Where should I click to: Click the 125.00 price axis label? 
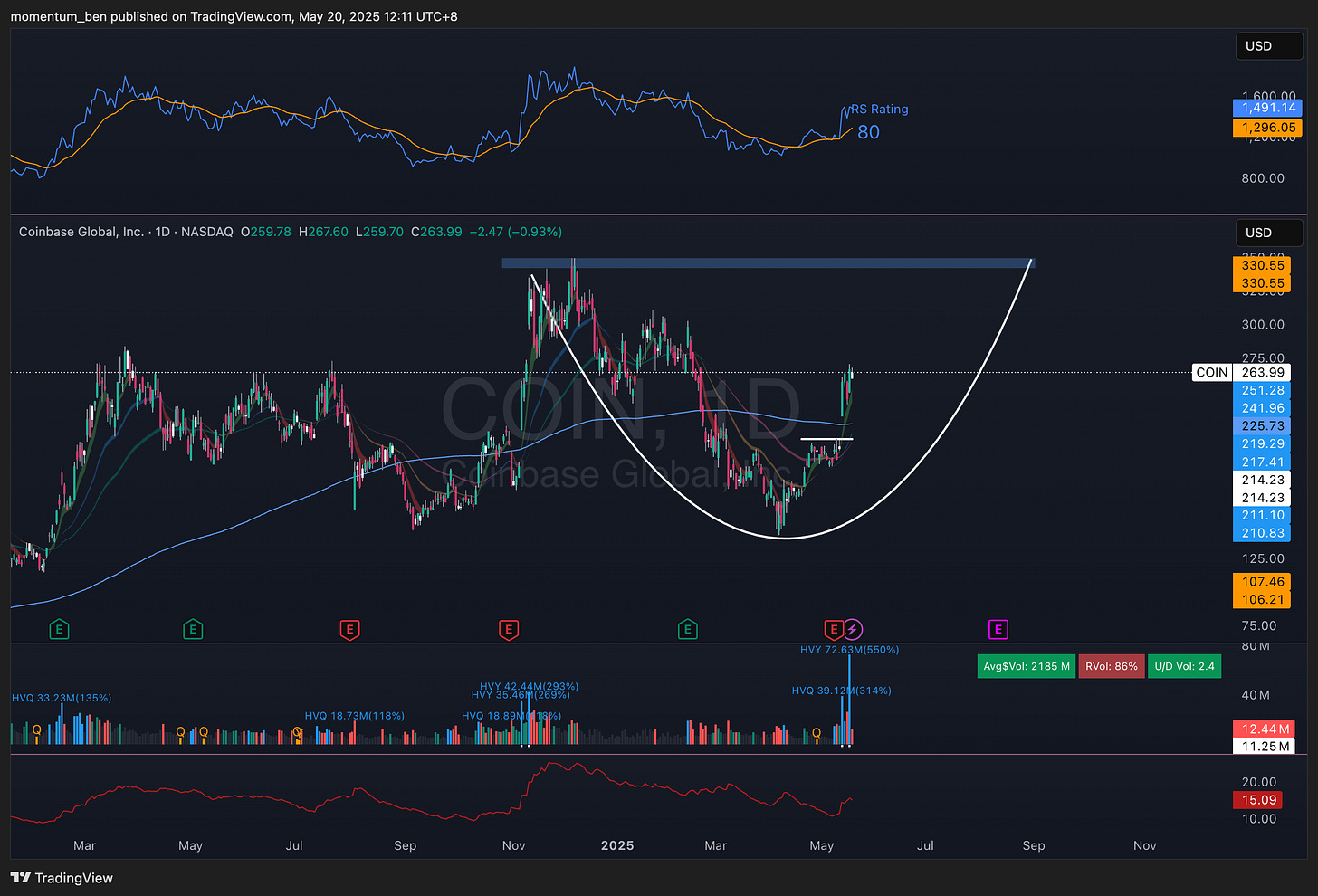point(1263,558)
